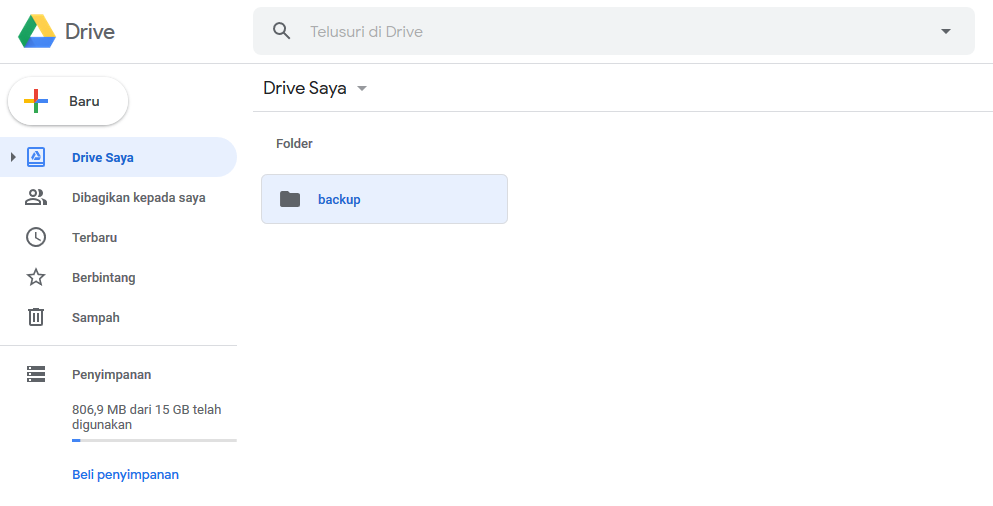Screen dimensions: 993x506
Task: Open the Drive Saya header dropdown
Action: (362, 88)
